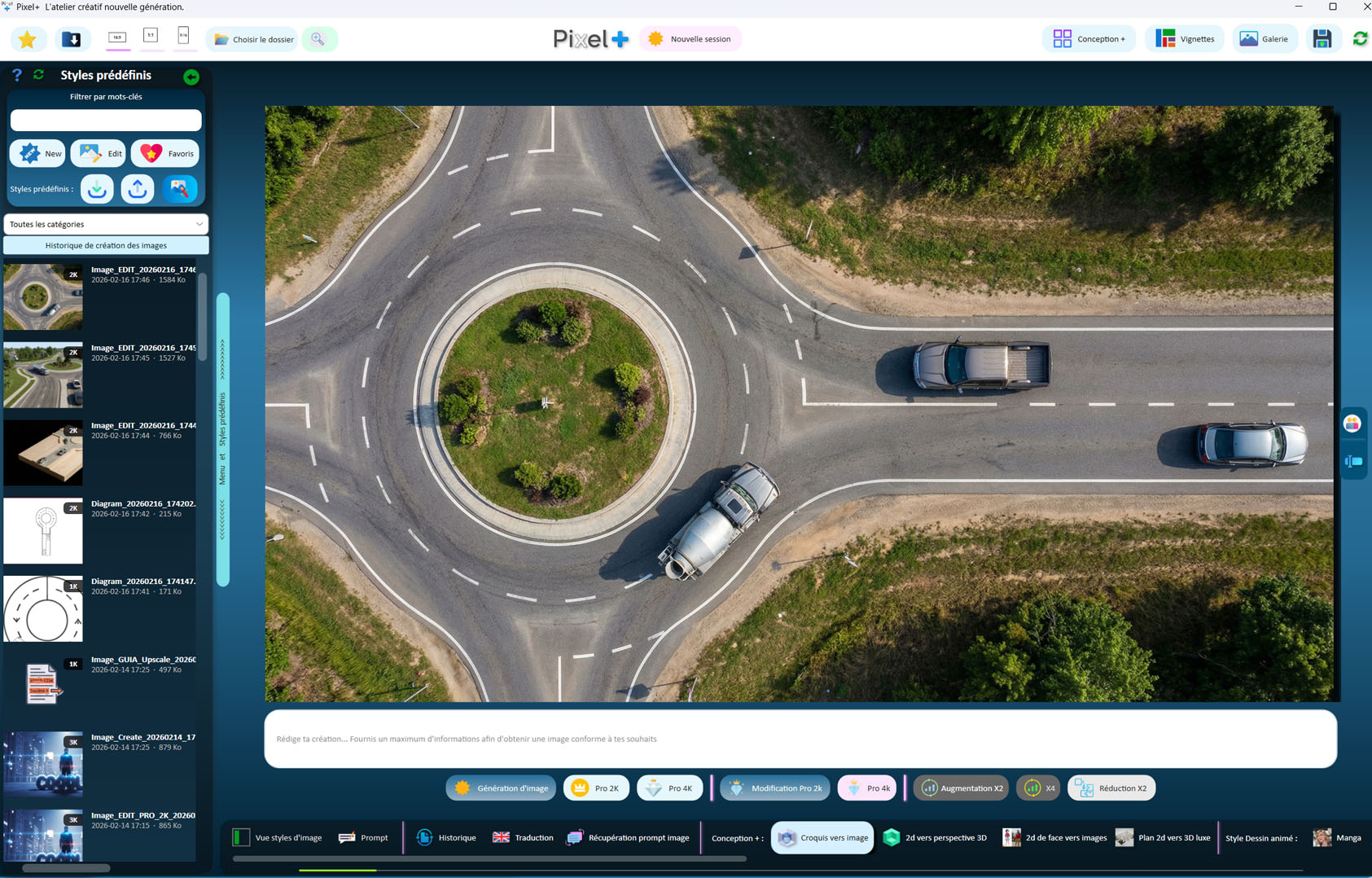Open the Toutes les catégories dropdown
The image size is (1372, 878).
click(106, 224)
